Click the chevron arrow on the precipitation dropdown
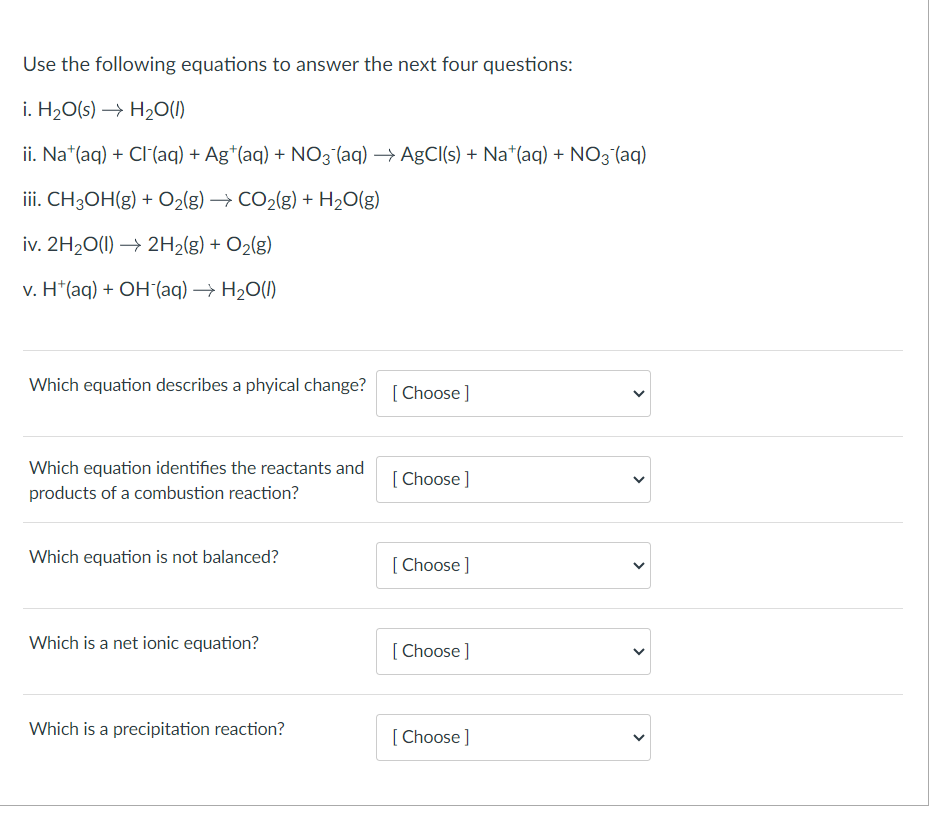Viewport: 937px width, 814px height. (x=638, y=737)
